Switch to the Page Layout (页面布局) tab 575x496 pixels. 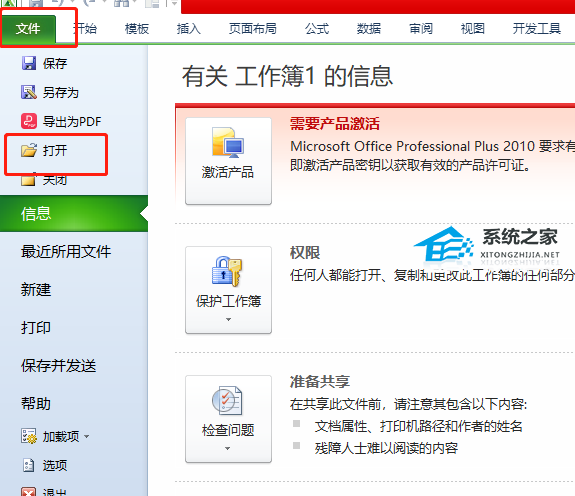[253, 29]
